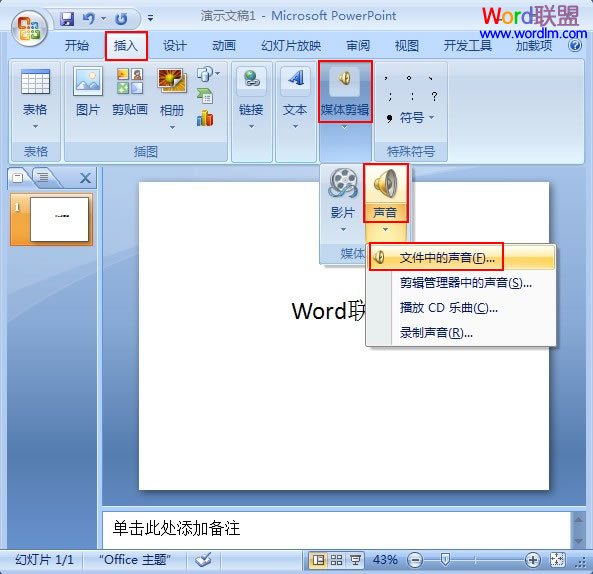Expand the 符号 symbol dropdown
The image size is (593, 574).
click(x=432, y=118)
